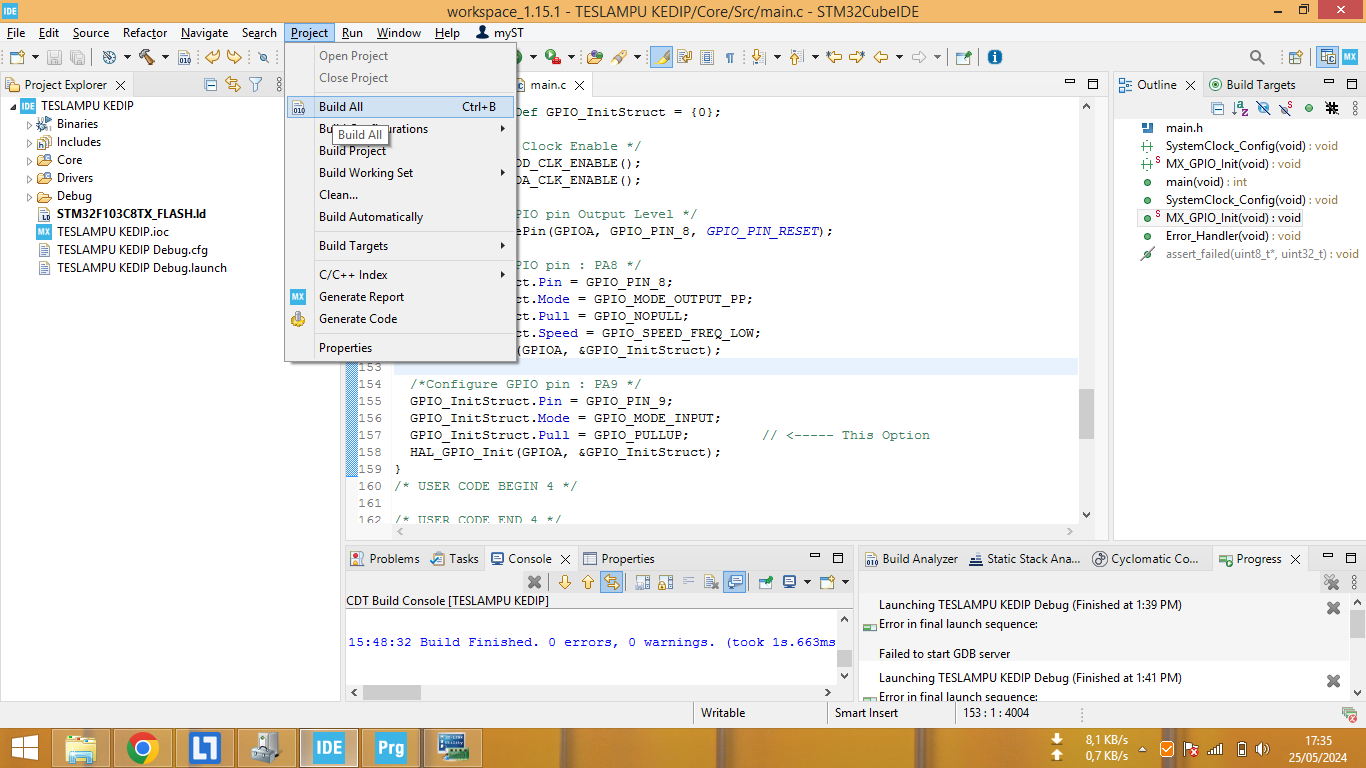Click the Search magnifier icon in toolbar
Image resolution: width=1366 pixels, height=768 pixels.
tap(1257, 57)
